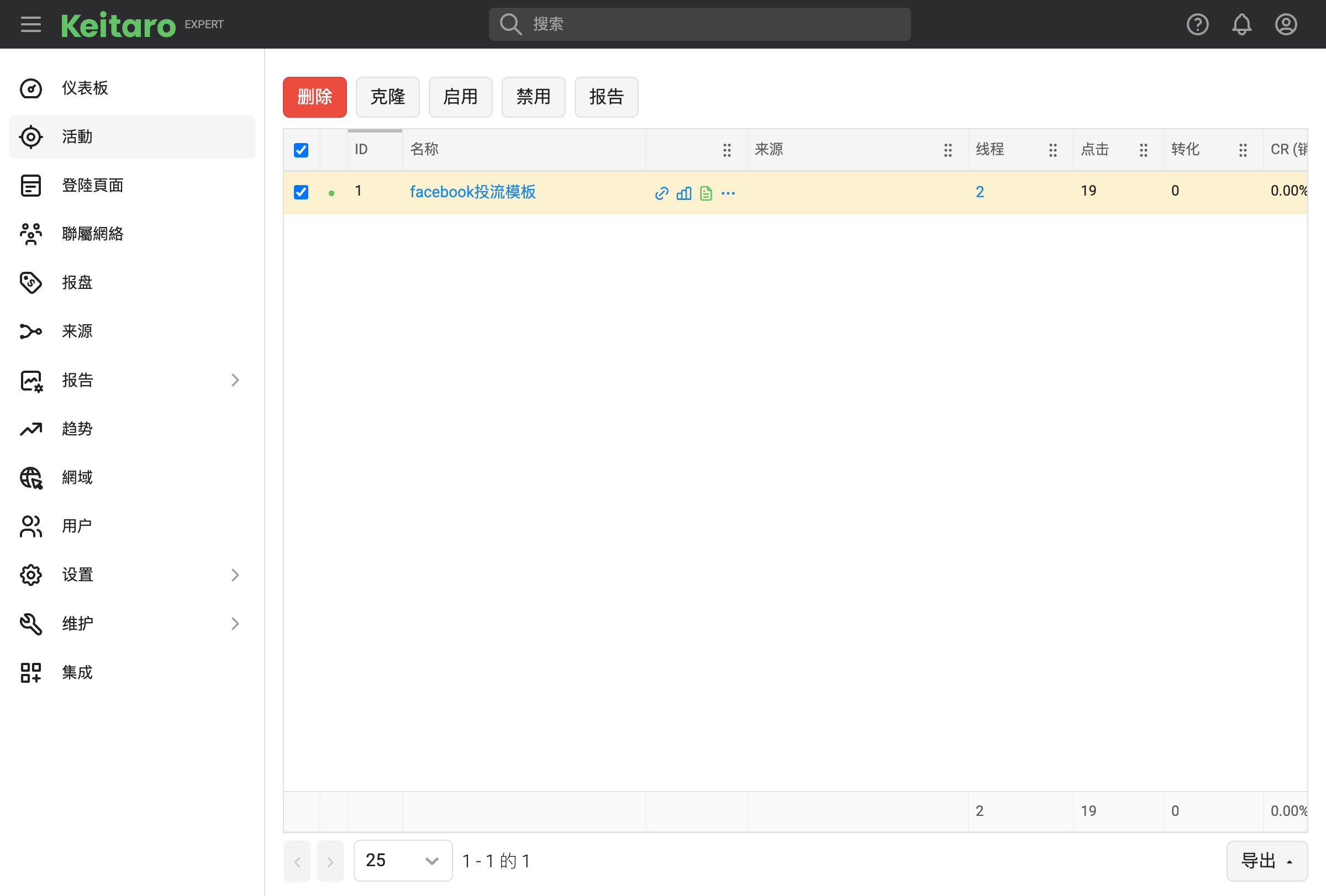
Task: Open the facebook投流模板 campaign link
Action: point(473,192)
